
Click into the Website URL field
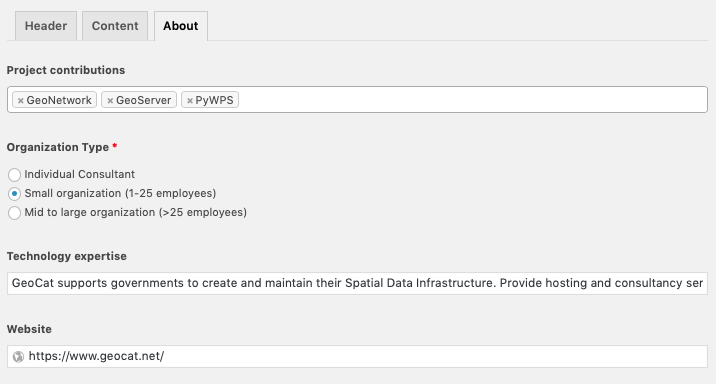click(357, 356)
